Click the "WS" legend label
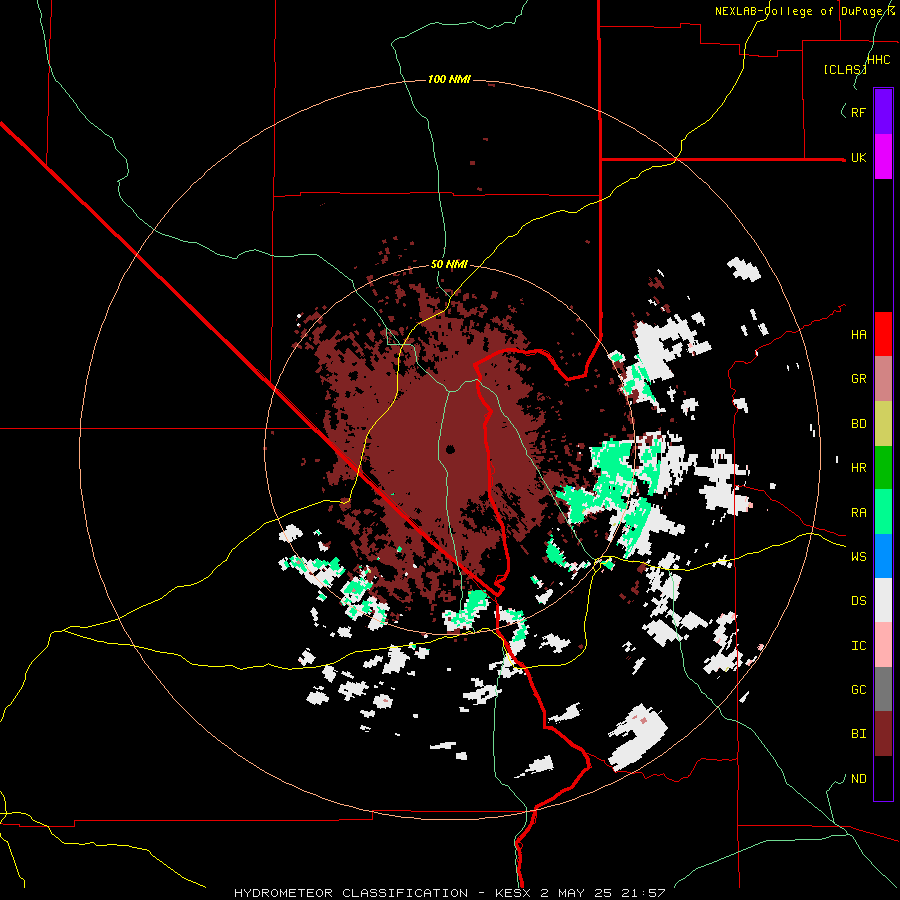The width and height of the screenshot is (900, 900). [858, 557]
